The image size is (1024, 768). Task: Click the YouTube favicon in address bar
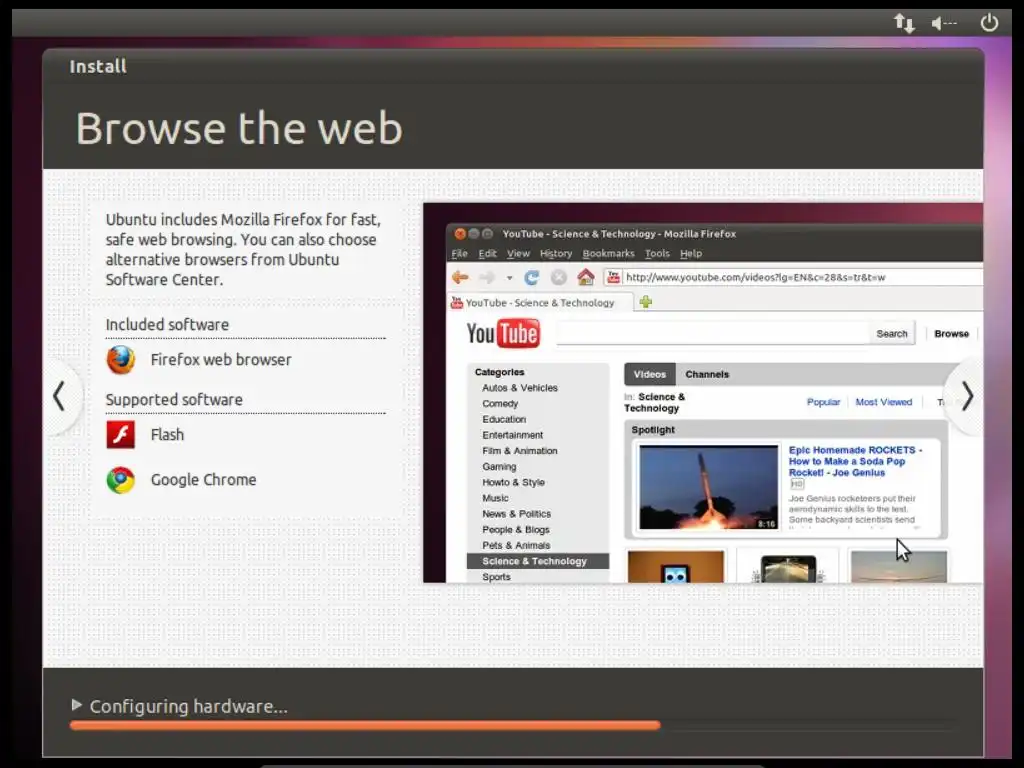(613, 278)
